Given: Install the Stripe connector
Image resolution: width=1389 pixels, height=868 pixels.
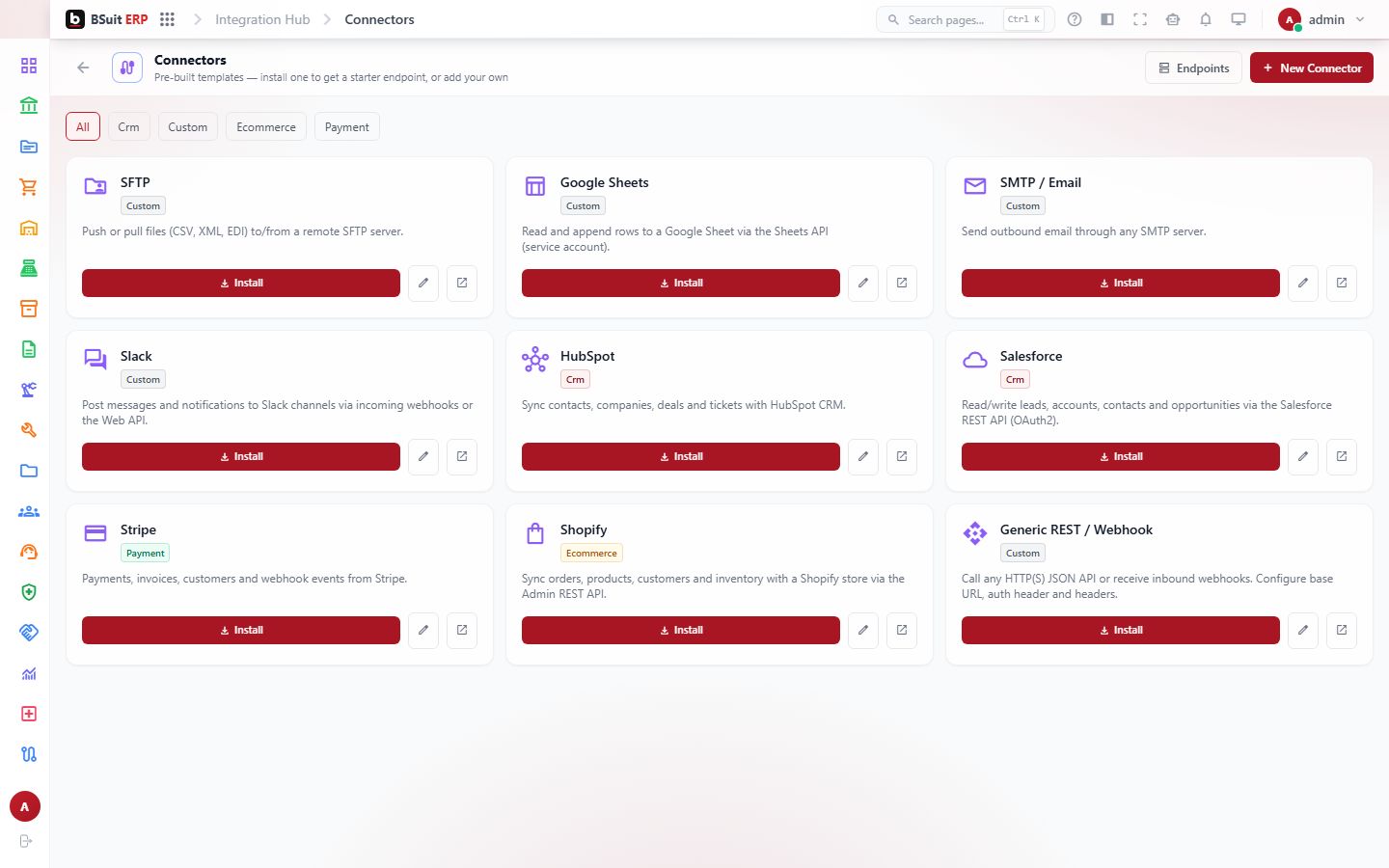Looking at the screenshot, I should point(241,630).
